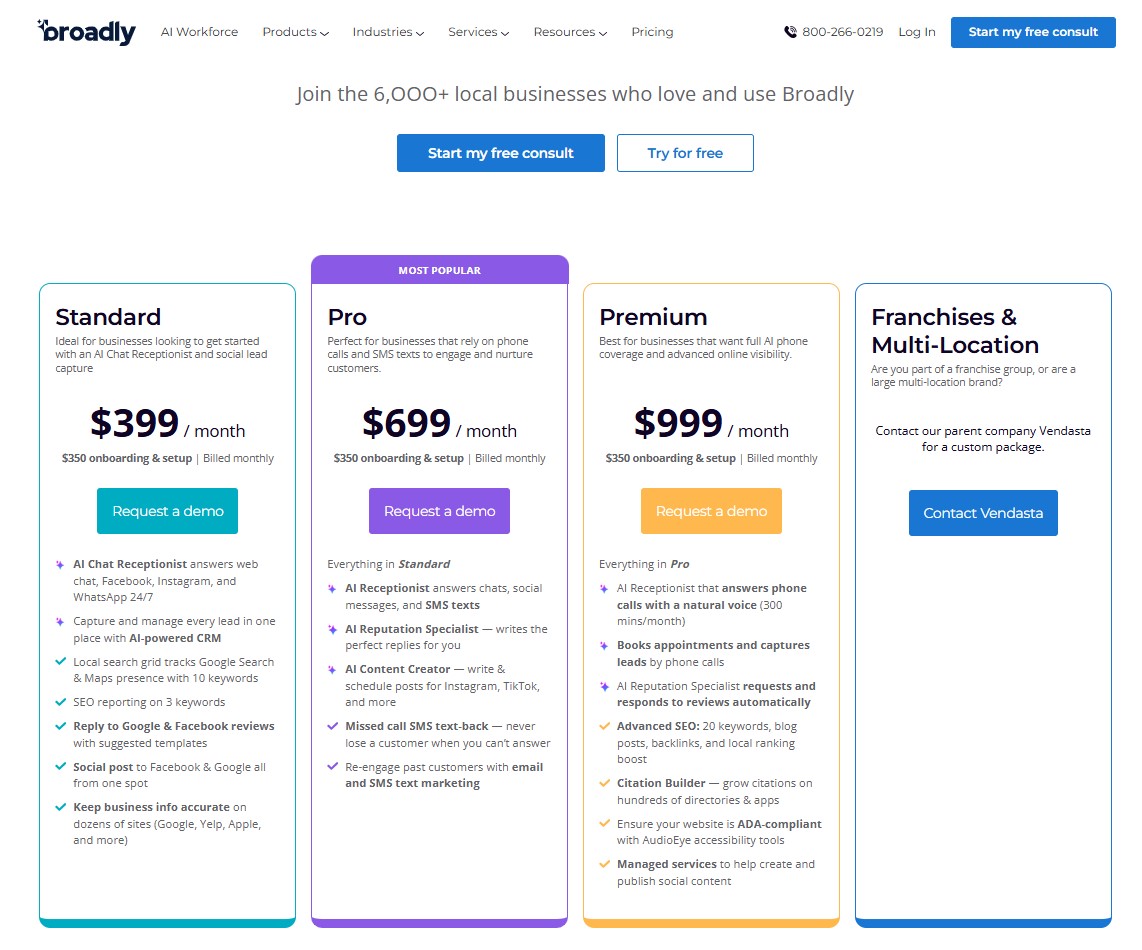Click the sparkle icon beside AI Content Creator

pos(331,668)
